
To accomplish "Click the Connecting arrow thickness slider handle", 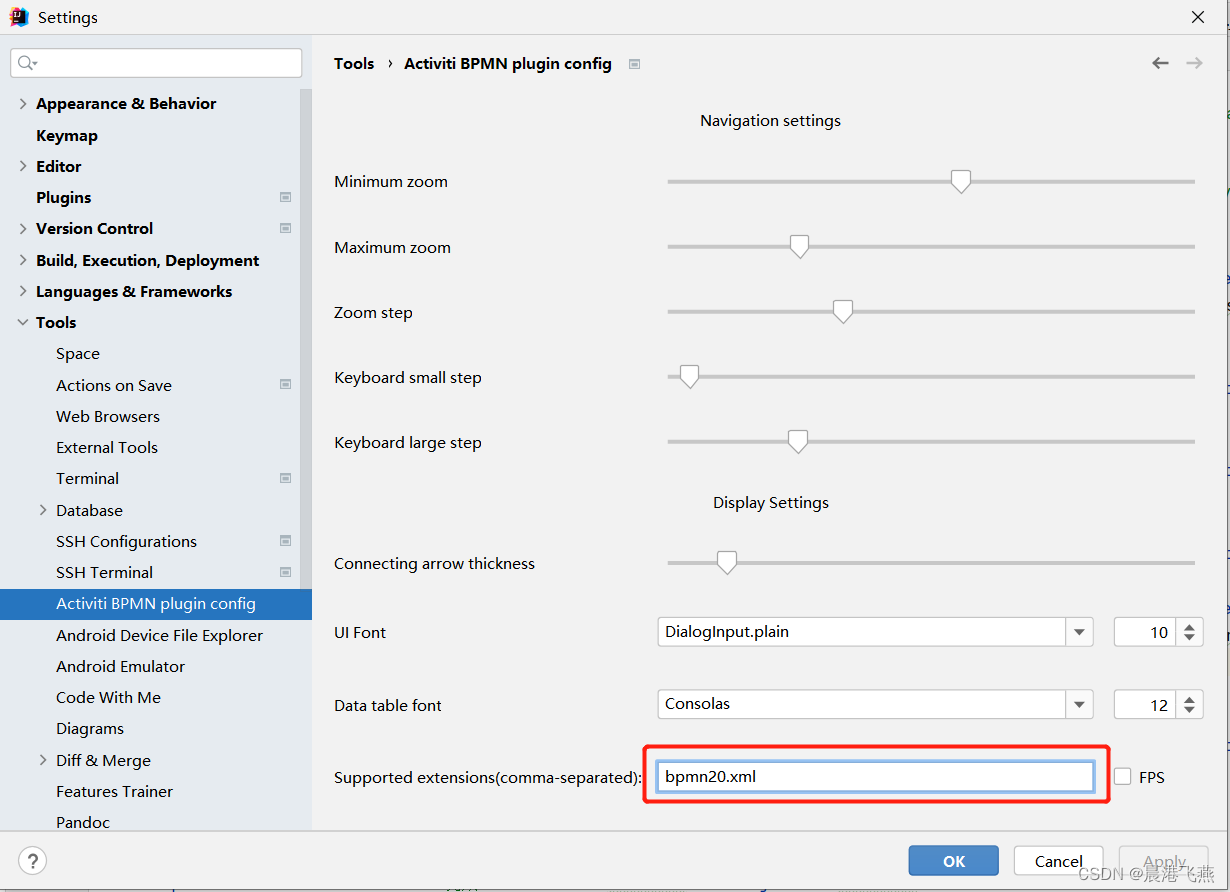I will 727,562.
